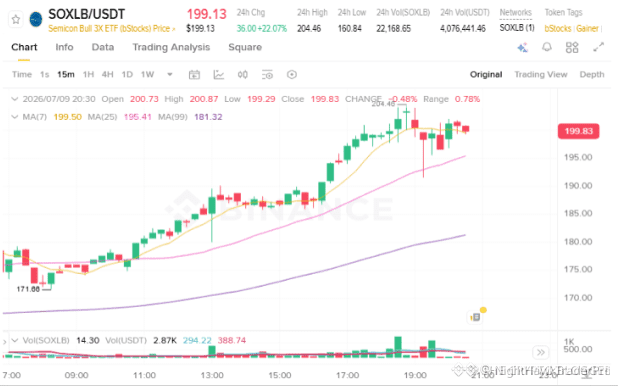The image size is (618, 386).
Task: Click the 195.00 price axis label
Action: pos(578,157)
